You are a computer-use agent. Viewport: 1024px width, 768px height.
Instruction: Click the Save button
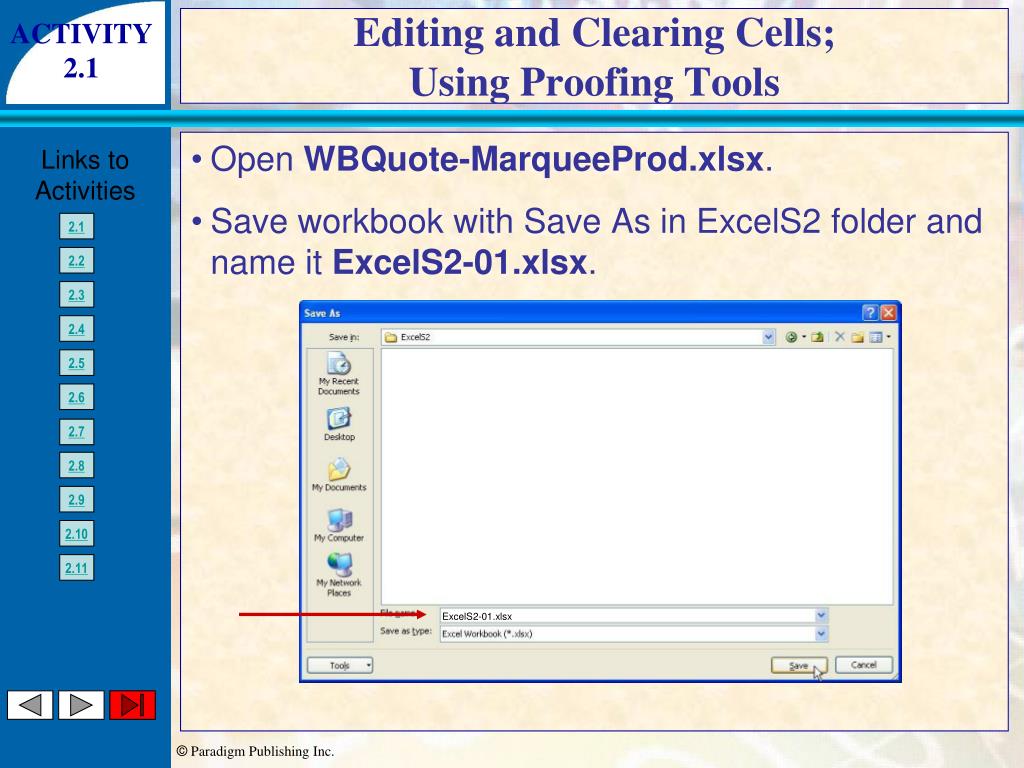(799, 665)
